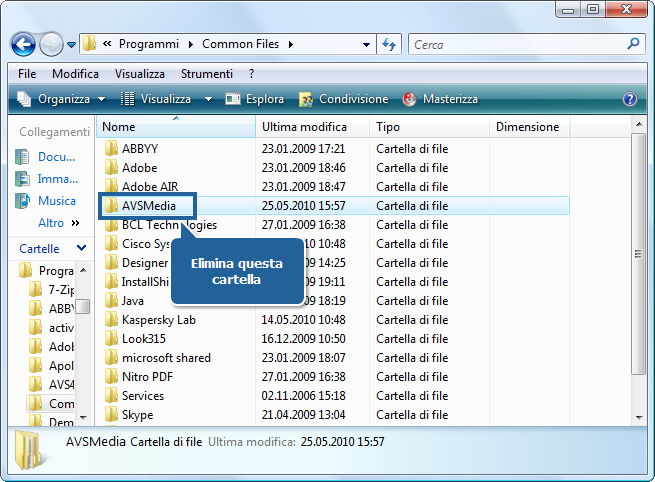The image size is (655, 482).
Task: Select the Adobe folder icon
Action: 111,168
